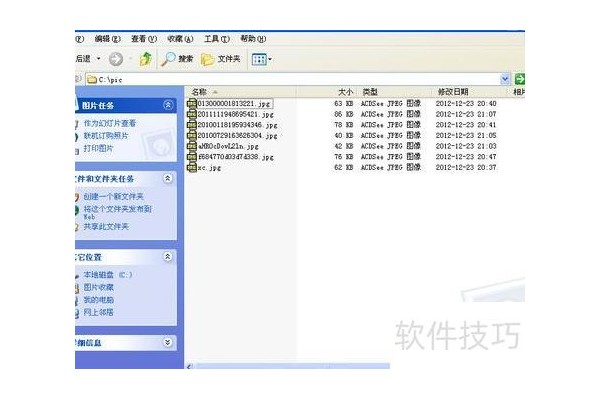Sort by 修改日期 column header
This screenshot has height=400, width=600.
pos(470,92)
